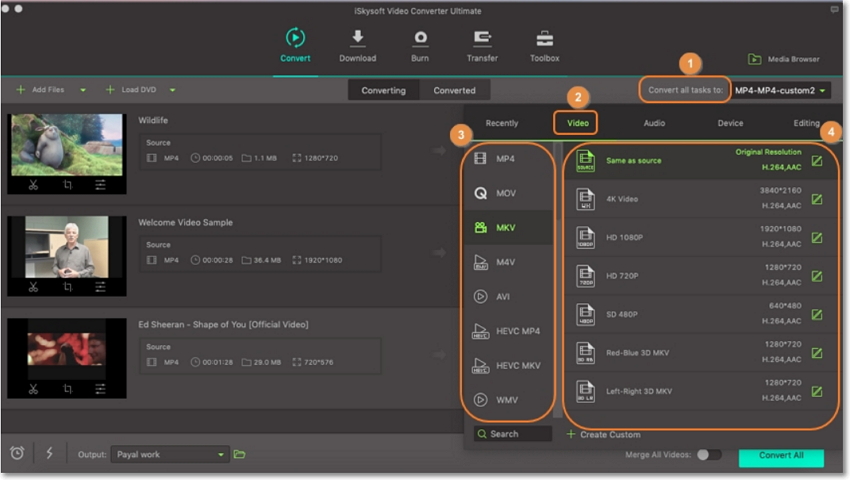The image size is (850, 480).
Task: Click the lightning high-speed conversion icon
Action: tap(49, 453)
